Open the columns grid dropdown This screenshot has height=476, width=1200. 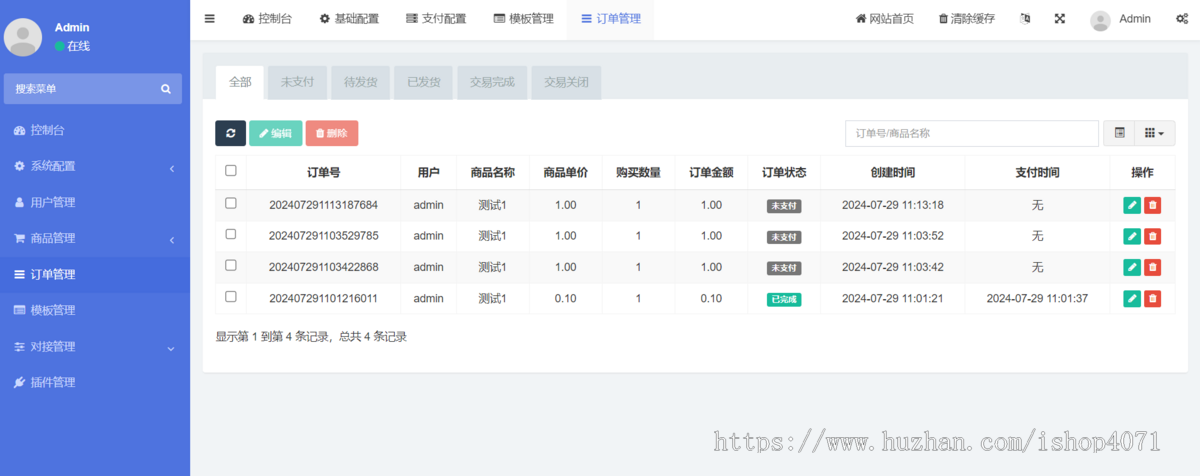pos(1153,133)
